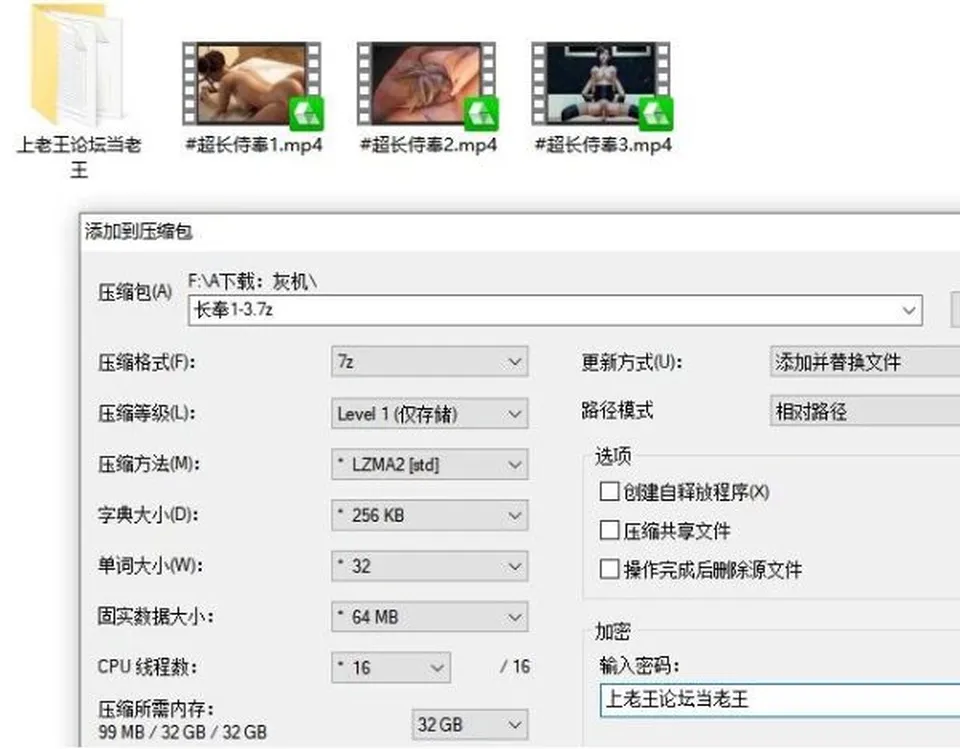Click the 添加到压缩包 dialog title

click(139, 232)
